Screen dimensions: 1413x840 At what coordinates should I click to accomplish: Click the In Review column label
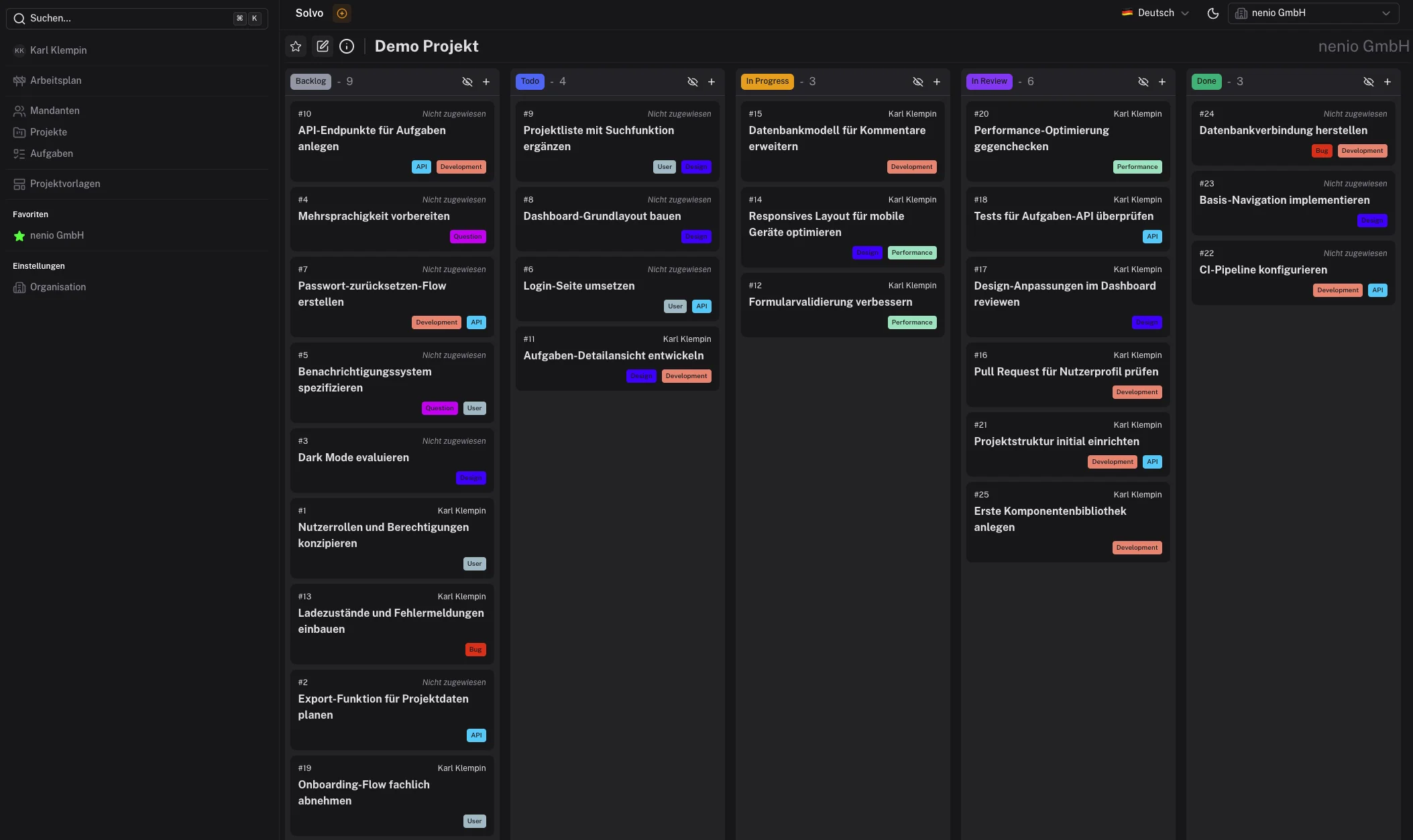tap(989, 81)
